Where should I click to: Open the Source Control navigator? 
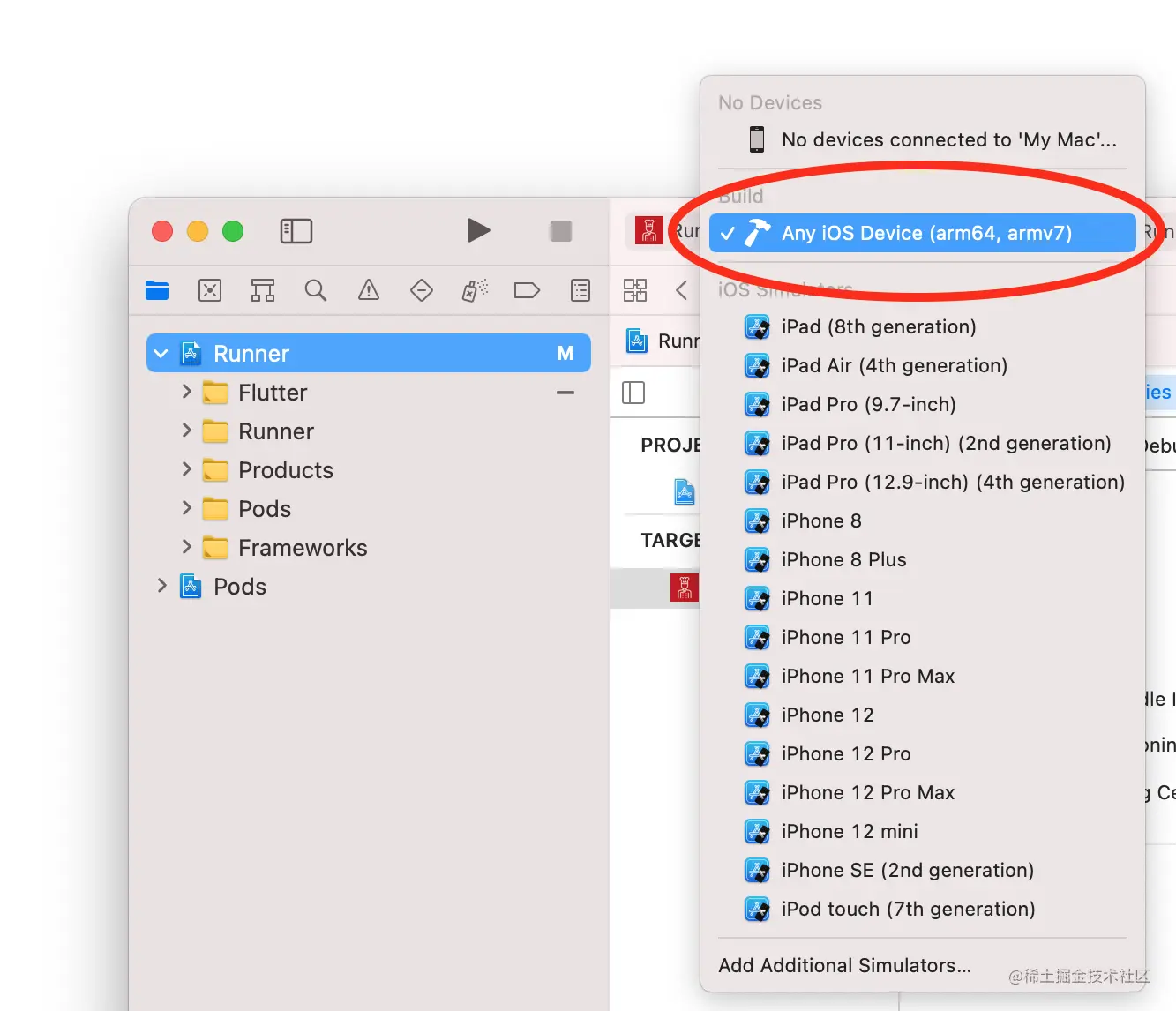point(210,290)
